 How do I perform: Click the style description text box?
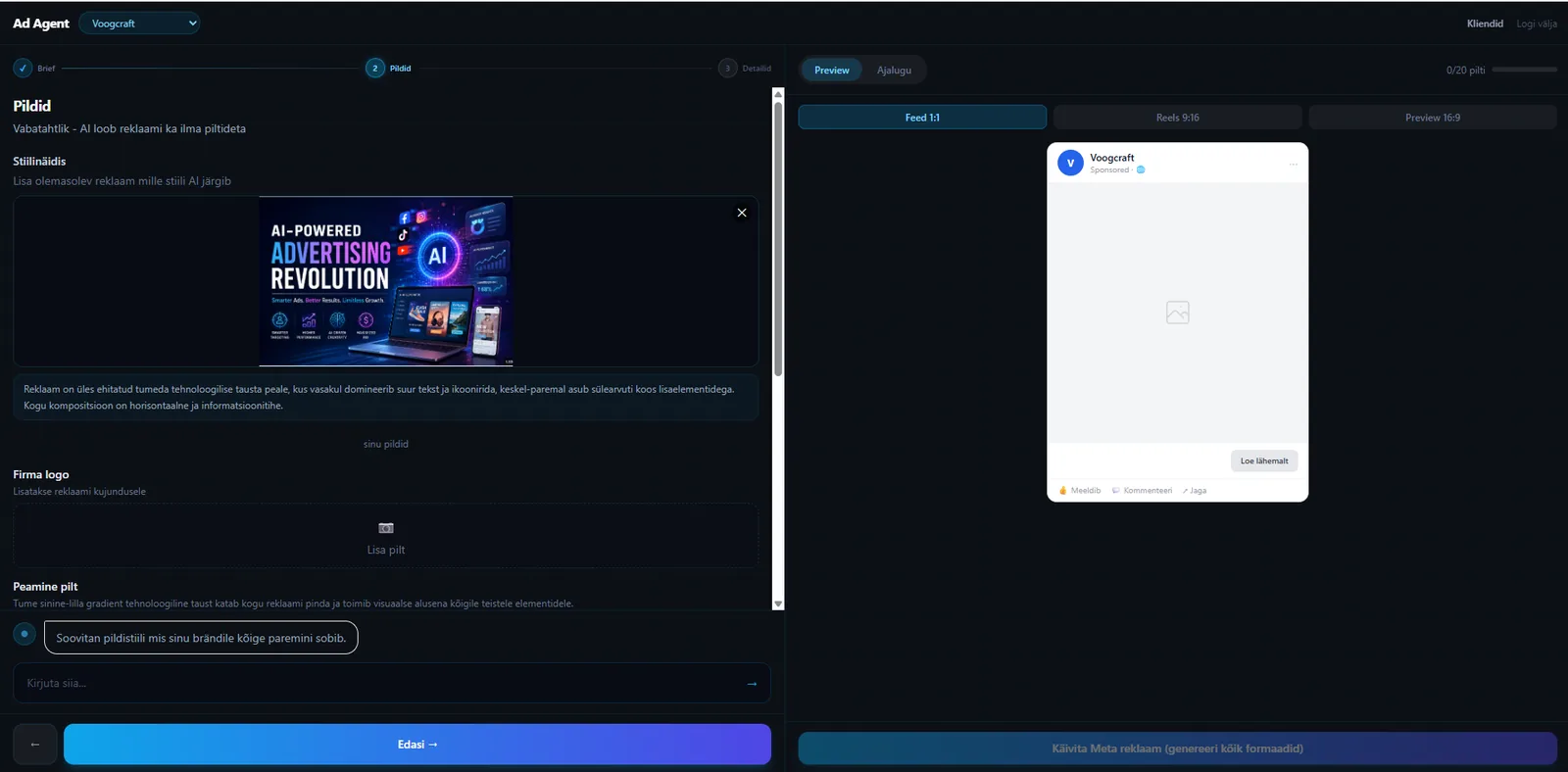(386, 397)
